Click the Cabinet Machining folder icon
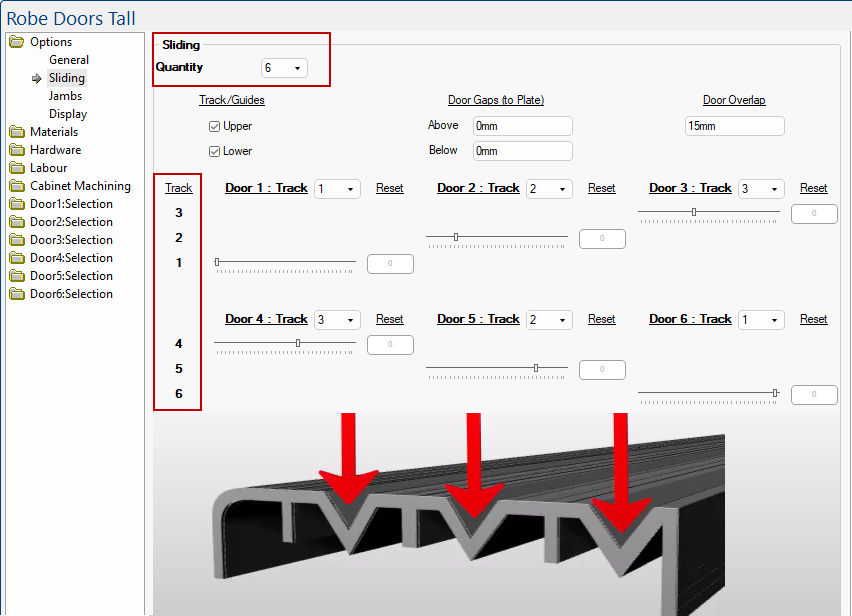 point(17,186)
